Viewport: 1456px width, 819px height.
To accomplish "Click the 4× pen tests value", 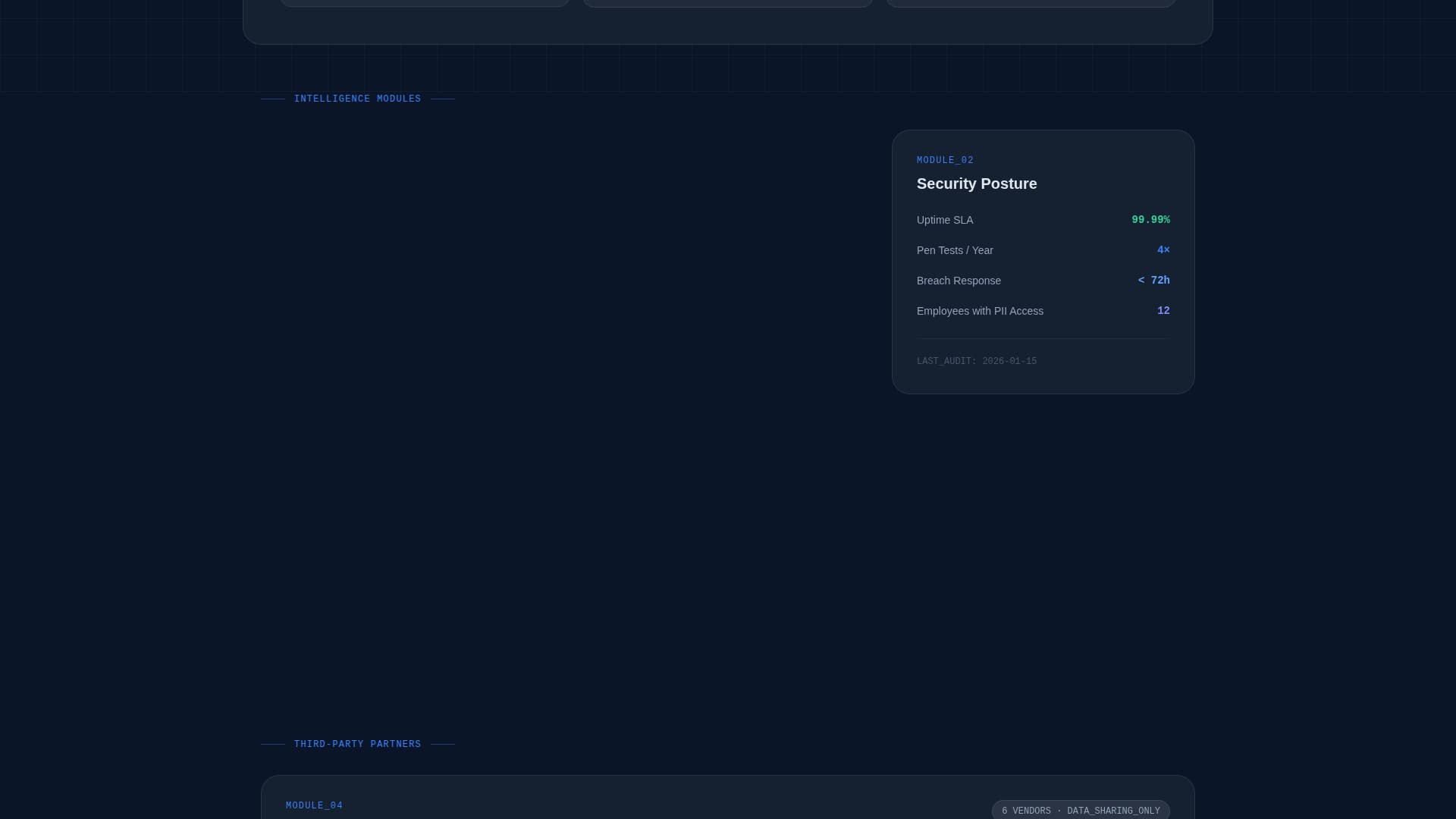I will 1163,250.
